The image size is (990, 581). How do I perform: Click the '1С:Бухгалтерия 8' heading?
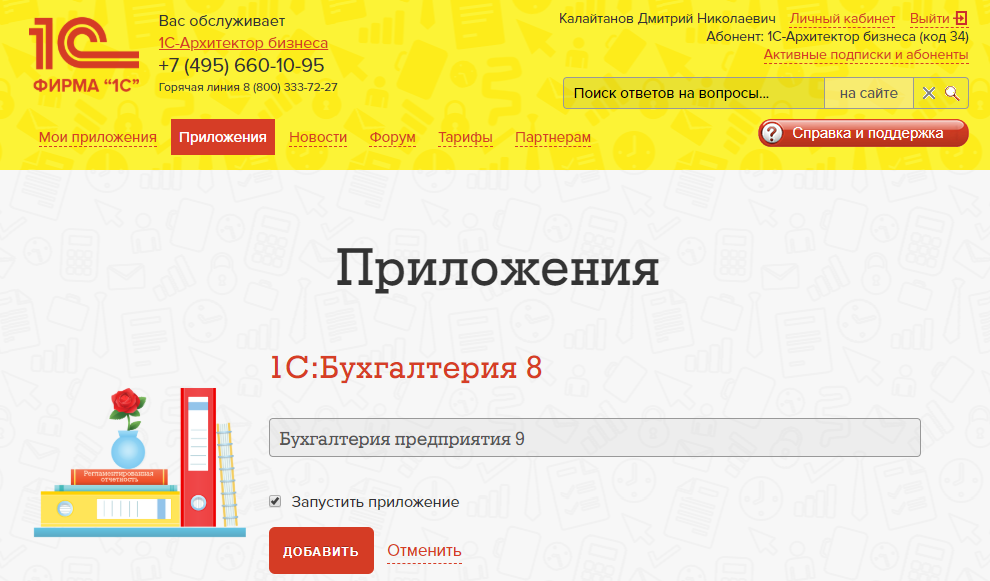tap(406, 368)
